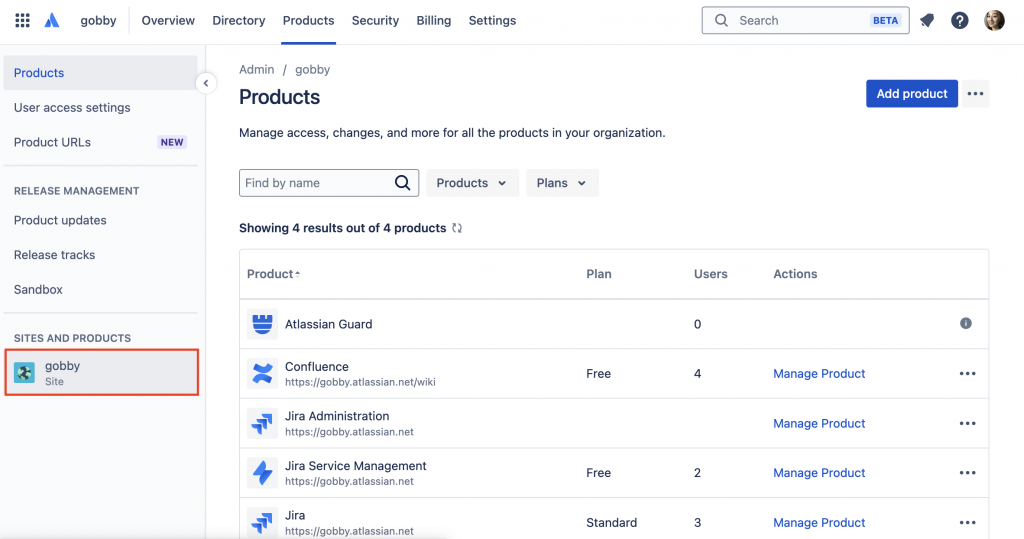The height and width of the screenshot is (539, 1024).
Task: Click Manage Product for Jira Administration
Action: pyautogui.click(x=819, y=424)
